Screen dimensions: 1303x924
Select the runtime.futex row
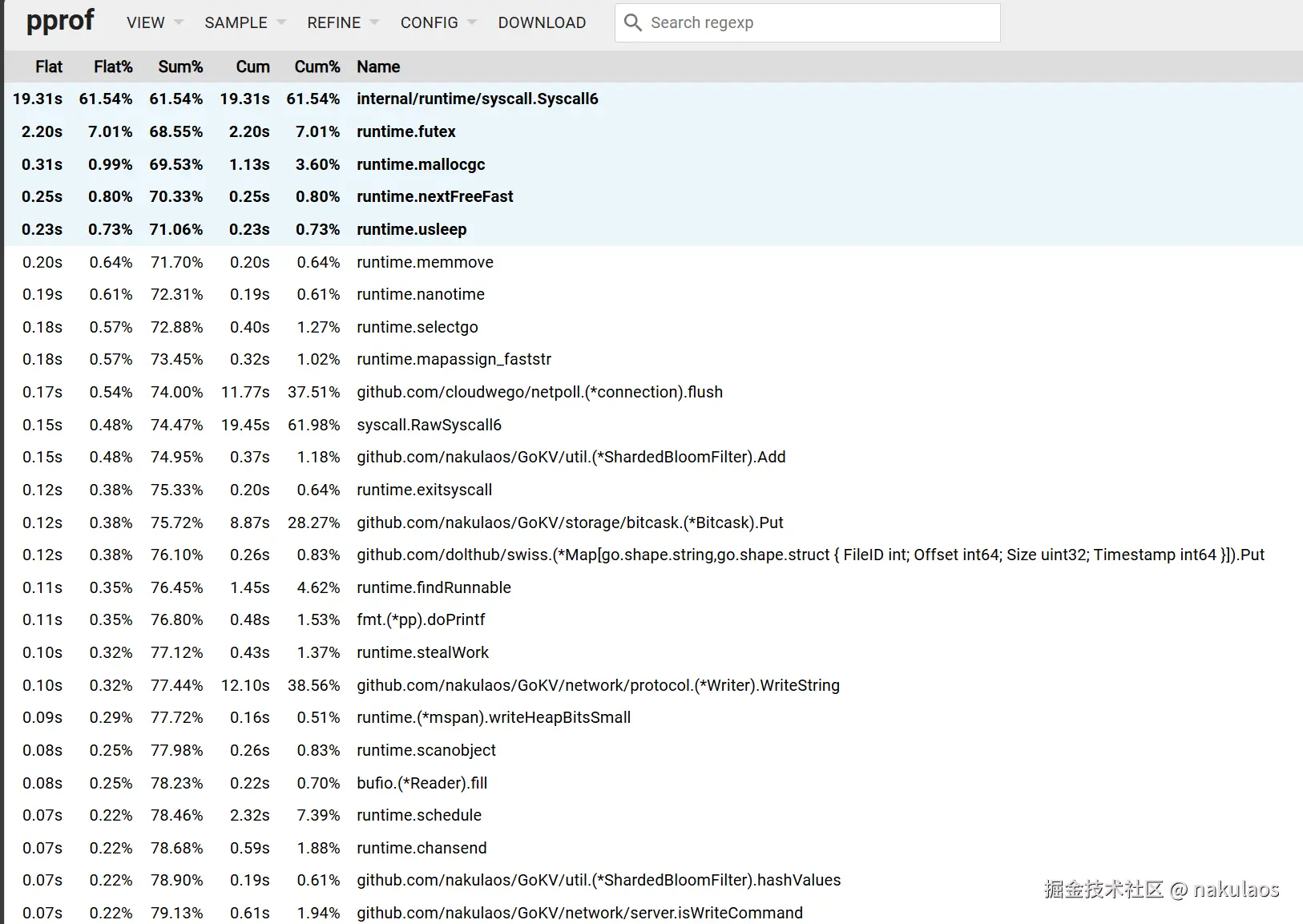(x=405, y=131)
